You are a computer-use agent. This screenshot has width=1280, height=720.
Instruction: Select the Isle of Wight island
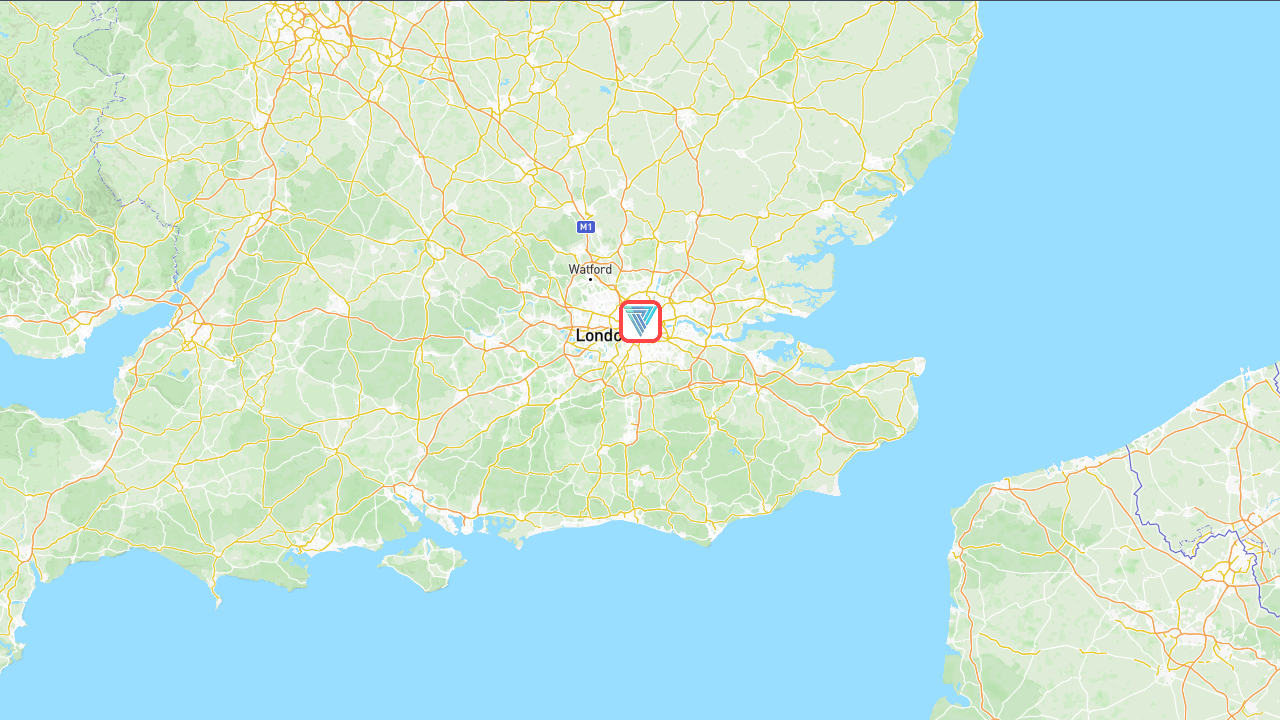[422, 565]
